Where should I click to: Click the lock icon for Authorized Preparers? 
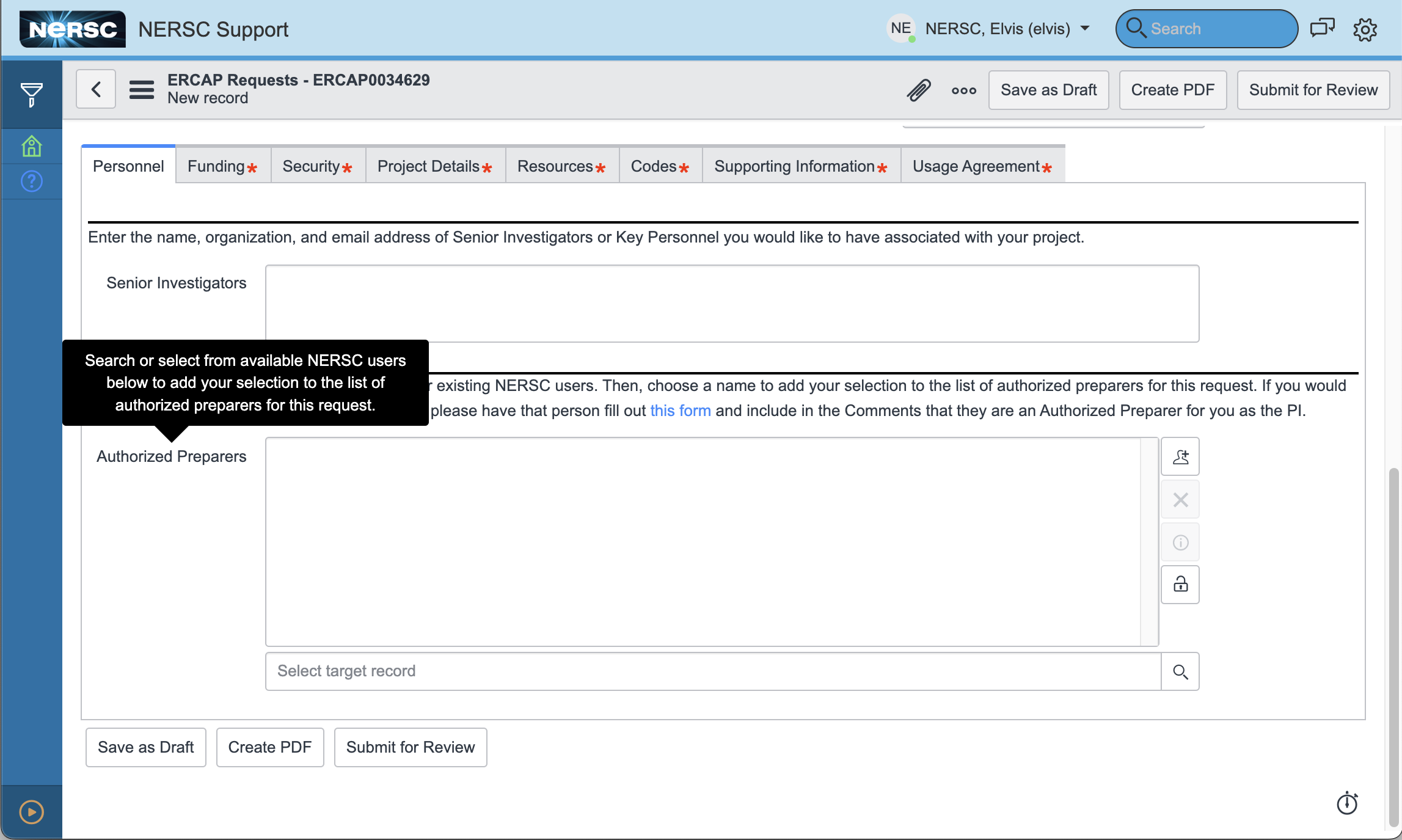(x=1180, y=585)
